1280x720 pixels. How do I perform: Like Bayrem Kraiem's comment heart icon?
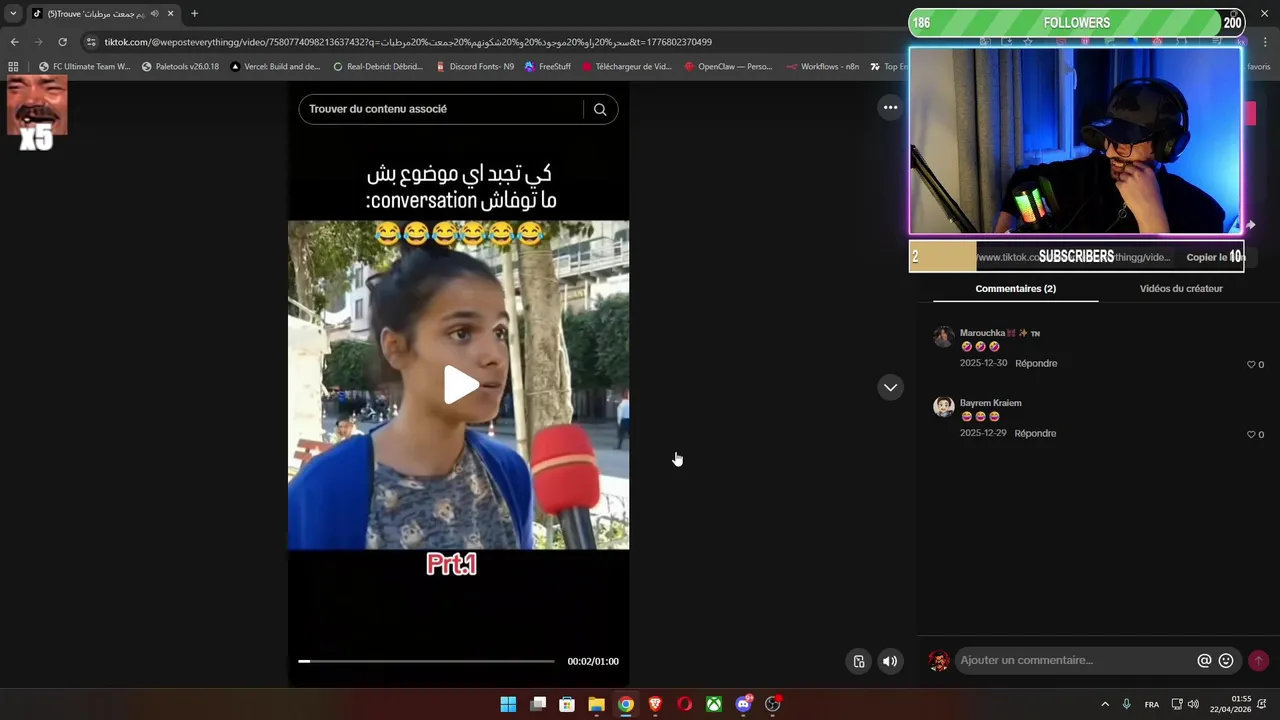(1251, 435)
